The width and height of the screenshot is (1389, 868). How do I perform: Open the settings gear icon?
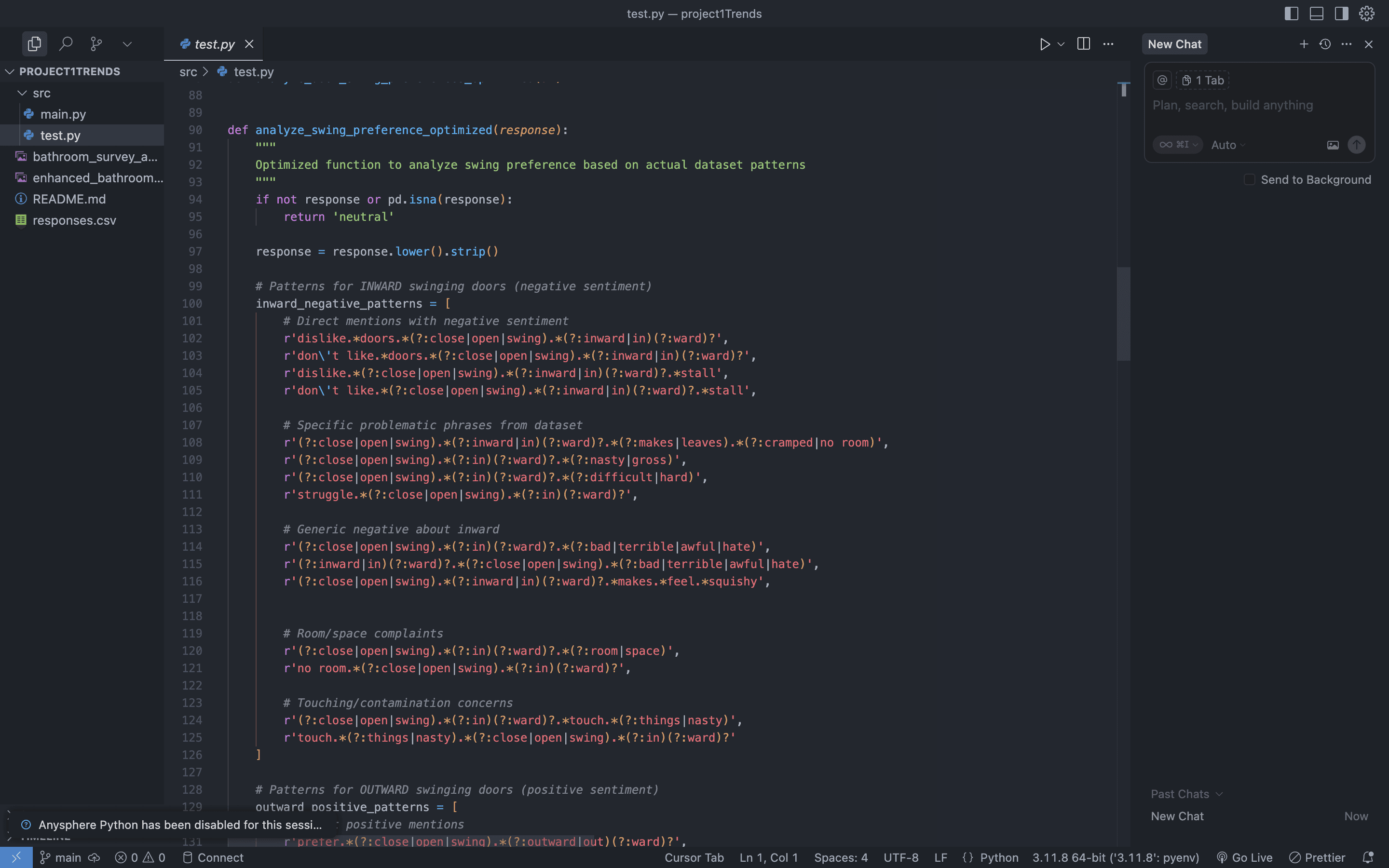(x=1367, y=14)
